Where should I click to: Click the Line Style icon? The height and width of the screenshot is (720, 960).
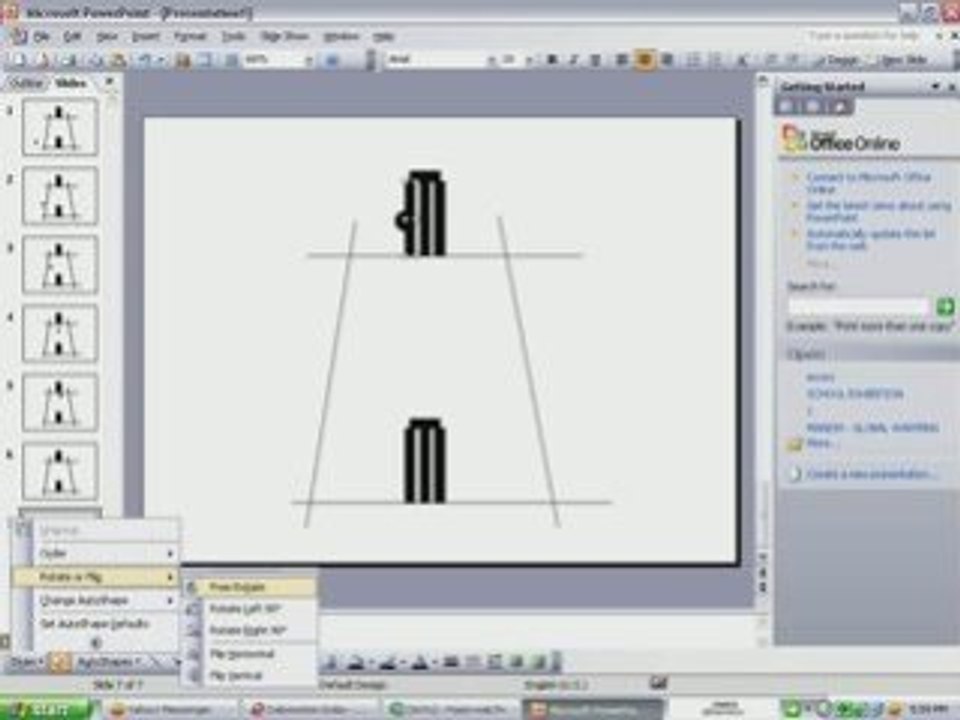click(451, 661)
